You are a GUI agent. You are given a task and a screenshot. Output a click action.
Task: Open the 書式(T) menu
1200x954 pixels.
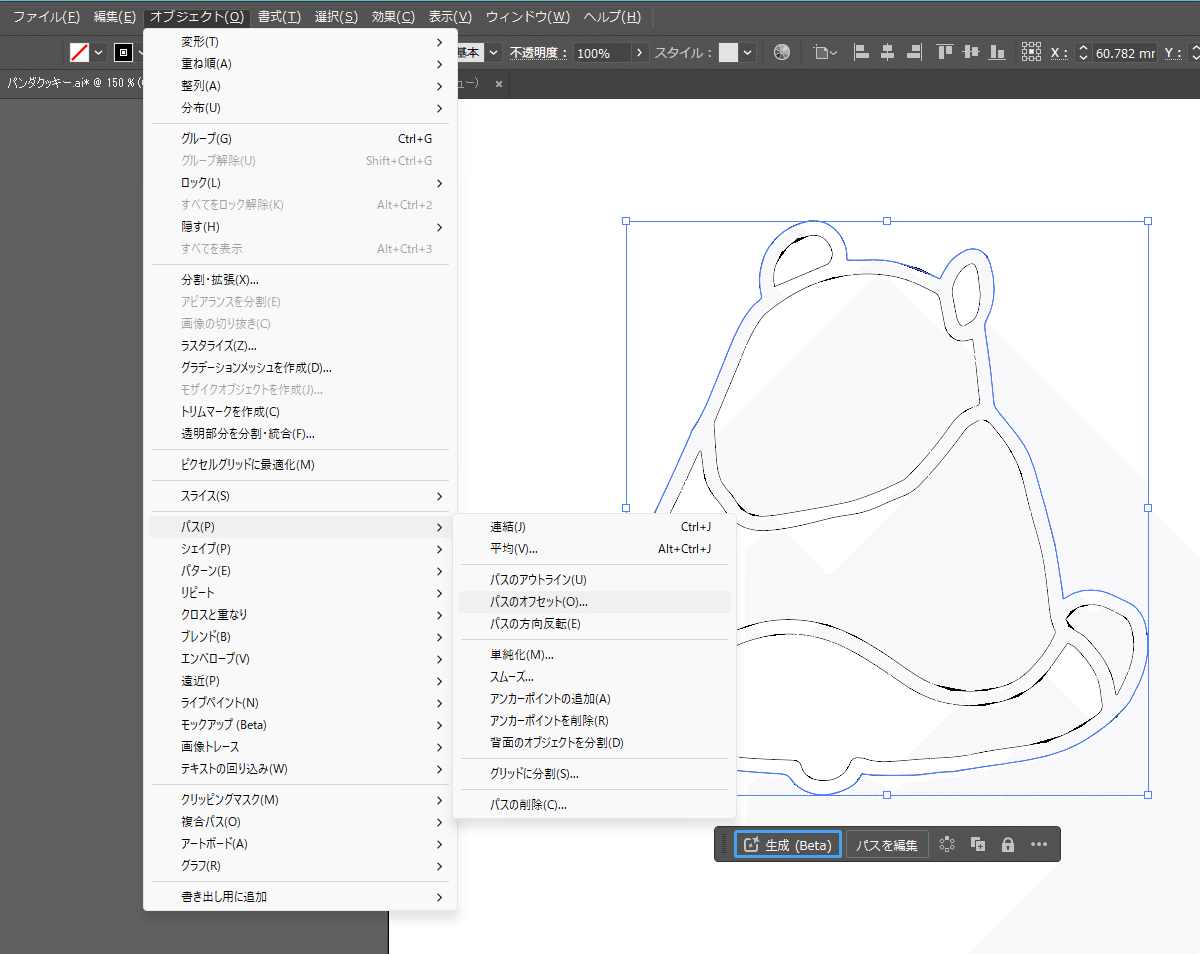[279, 17]
